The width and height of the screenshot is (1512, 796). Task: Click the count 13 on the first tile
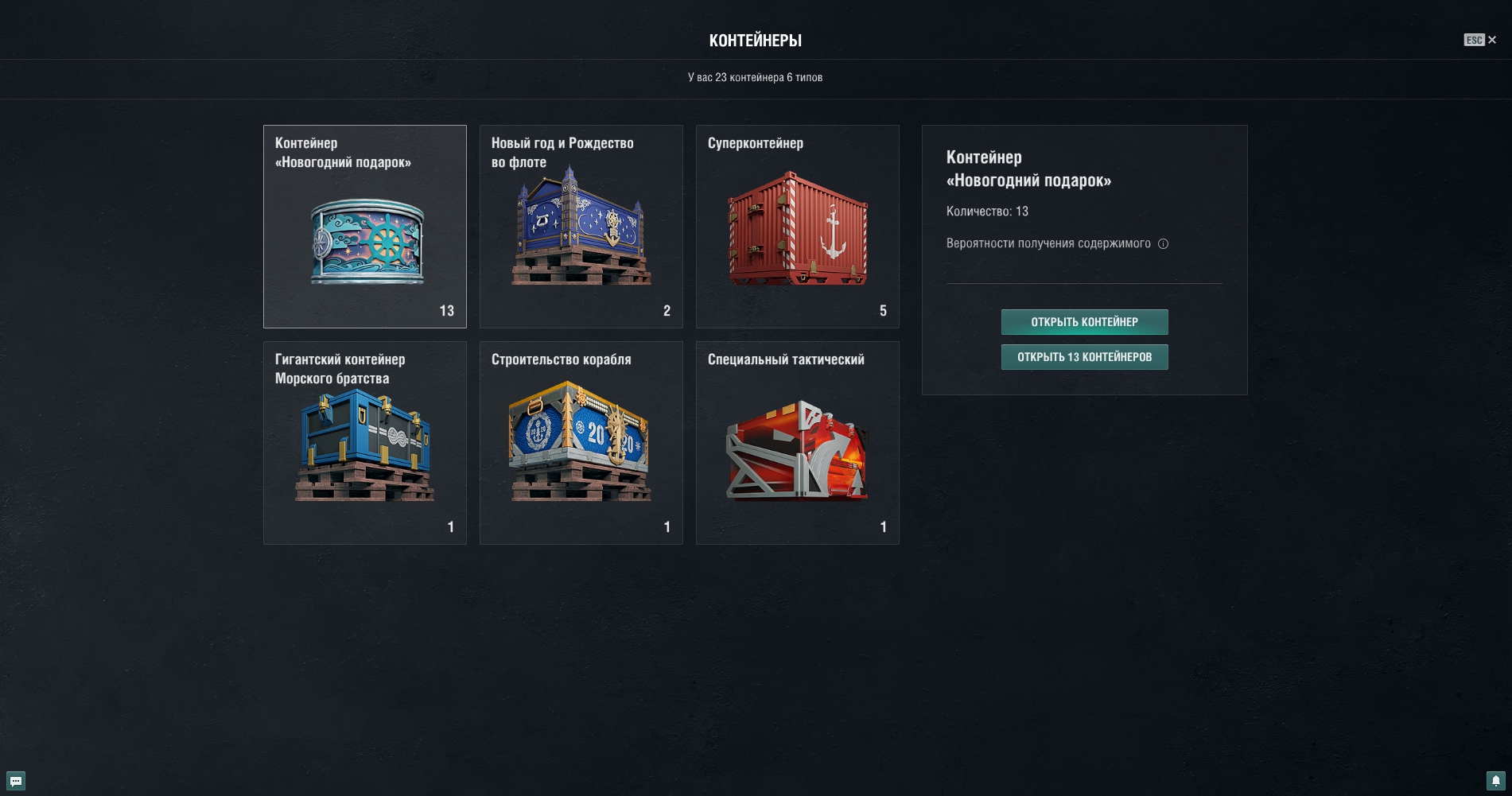[447, 311]
